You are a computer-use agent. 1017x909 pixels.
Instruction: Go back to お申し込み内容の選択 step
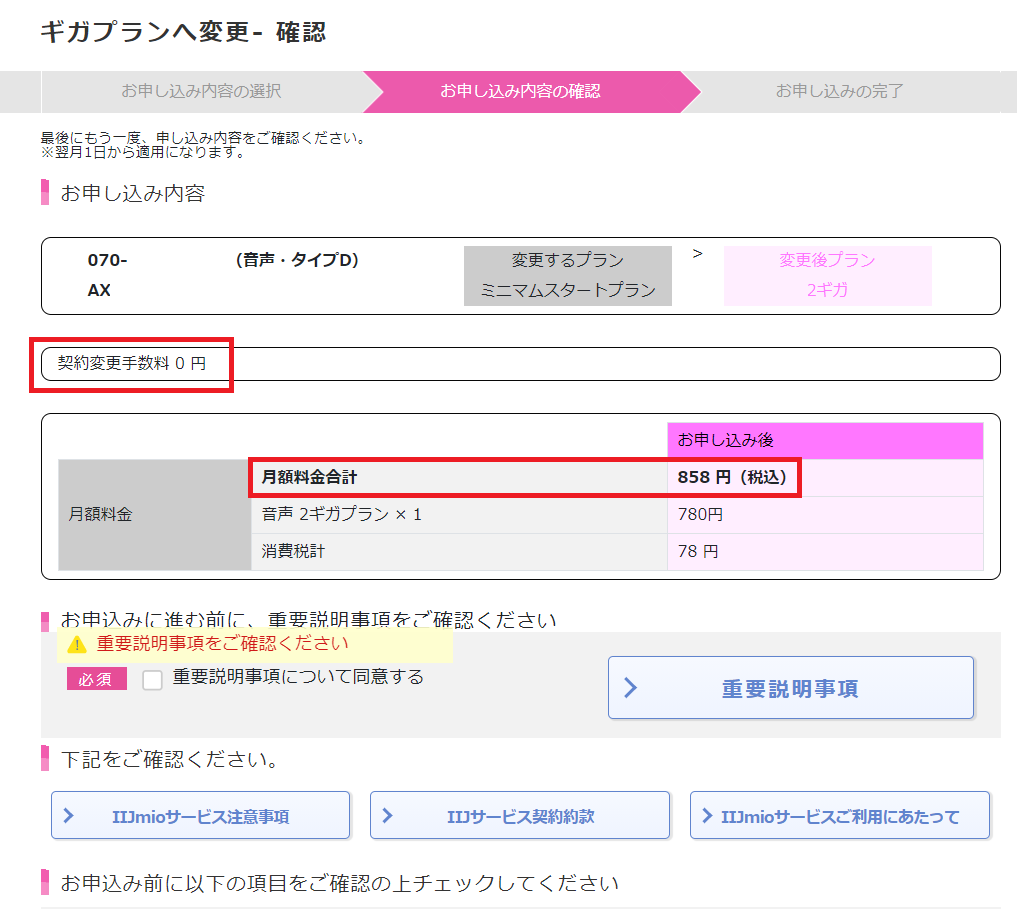pyautogui.click(x=201, y=92)
